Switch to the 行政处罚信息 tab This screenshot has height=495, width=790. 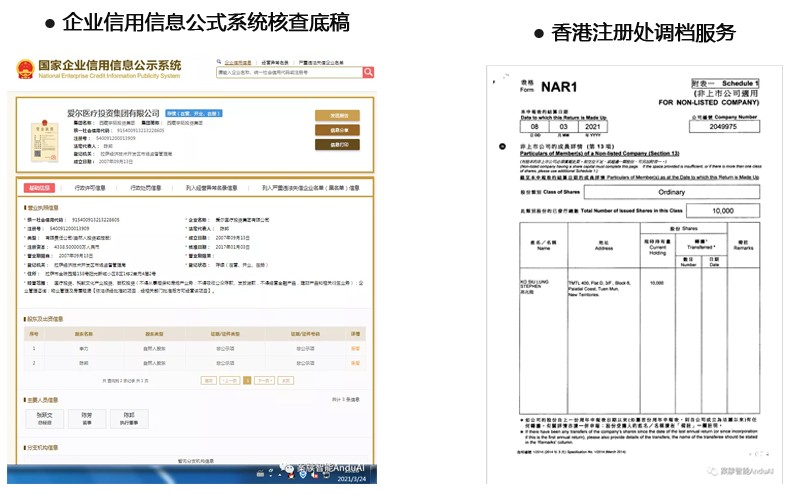[146, 188]
